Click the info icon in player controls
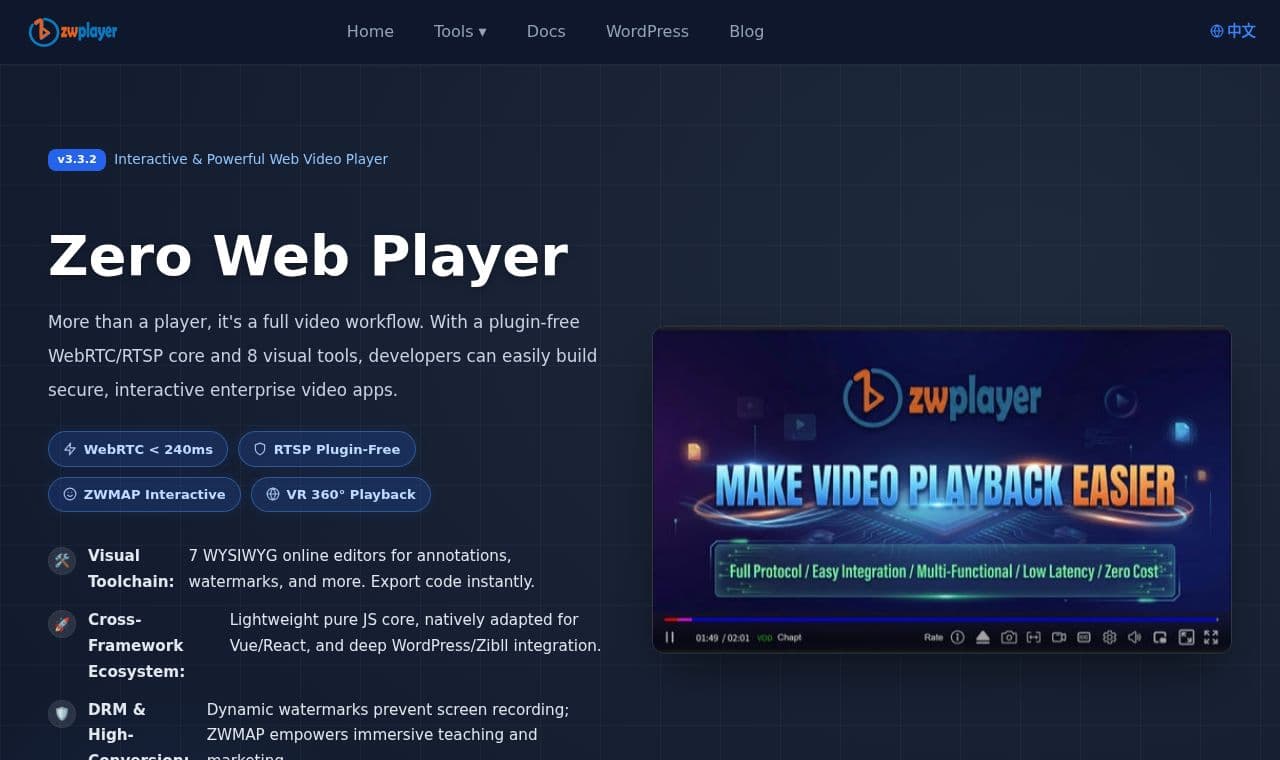 point(958,637)
